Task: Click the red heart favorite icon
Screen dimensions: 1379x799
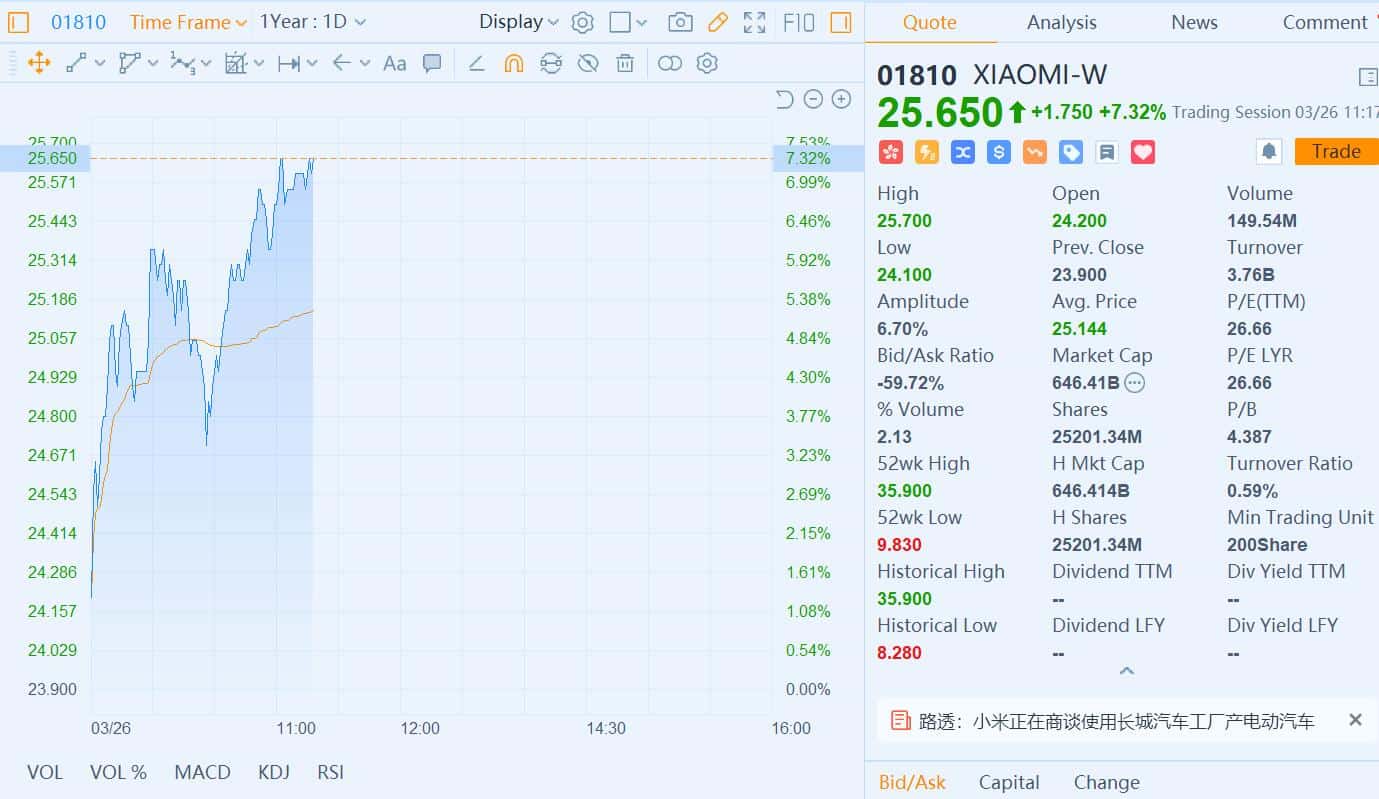Action: click(x=1143, y=152)
